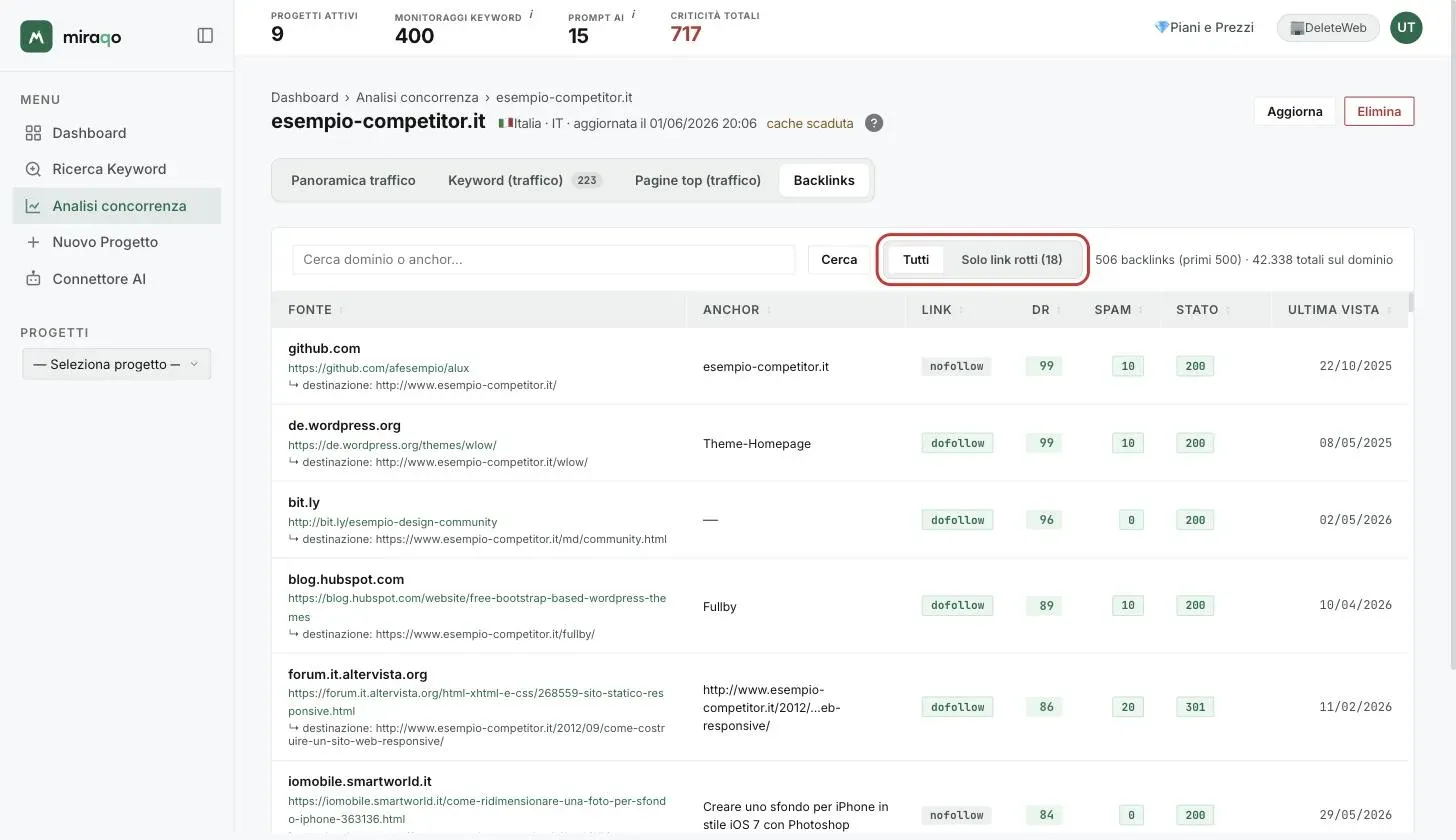Viewport: 1456px width, 840px height.
Task: Click the question mark help icon beside cache scaduta
Action: pyautogui.click(x=874, y=123)
